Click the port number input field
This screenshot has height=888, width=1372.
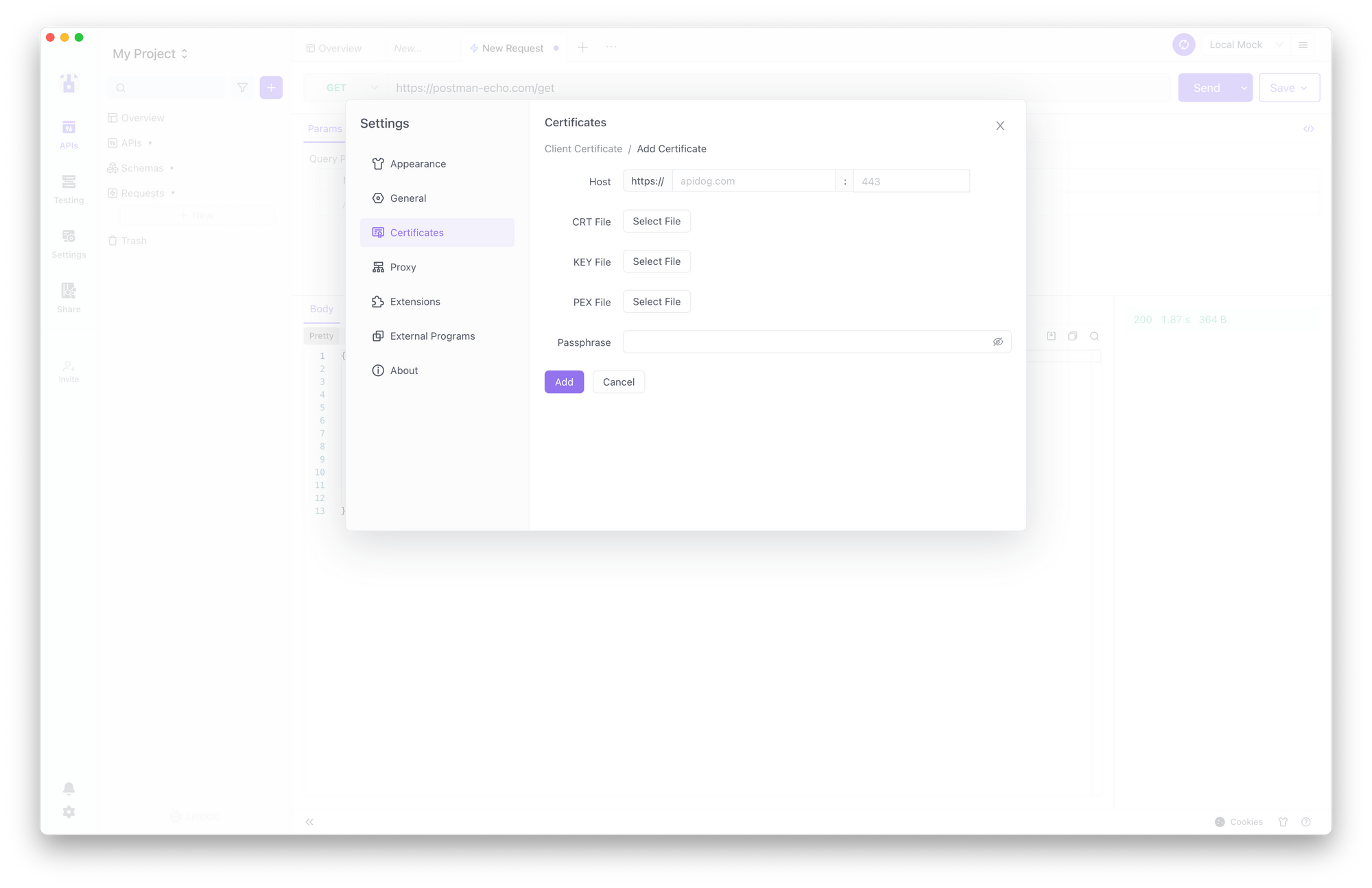[910, 181]
